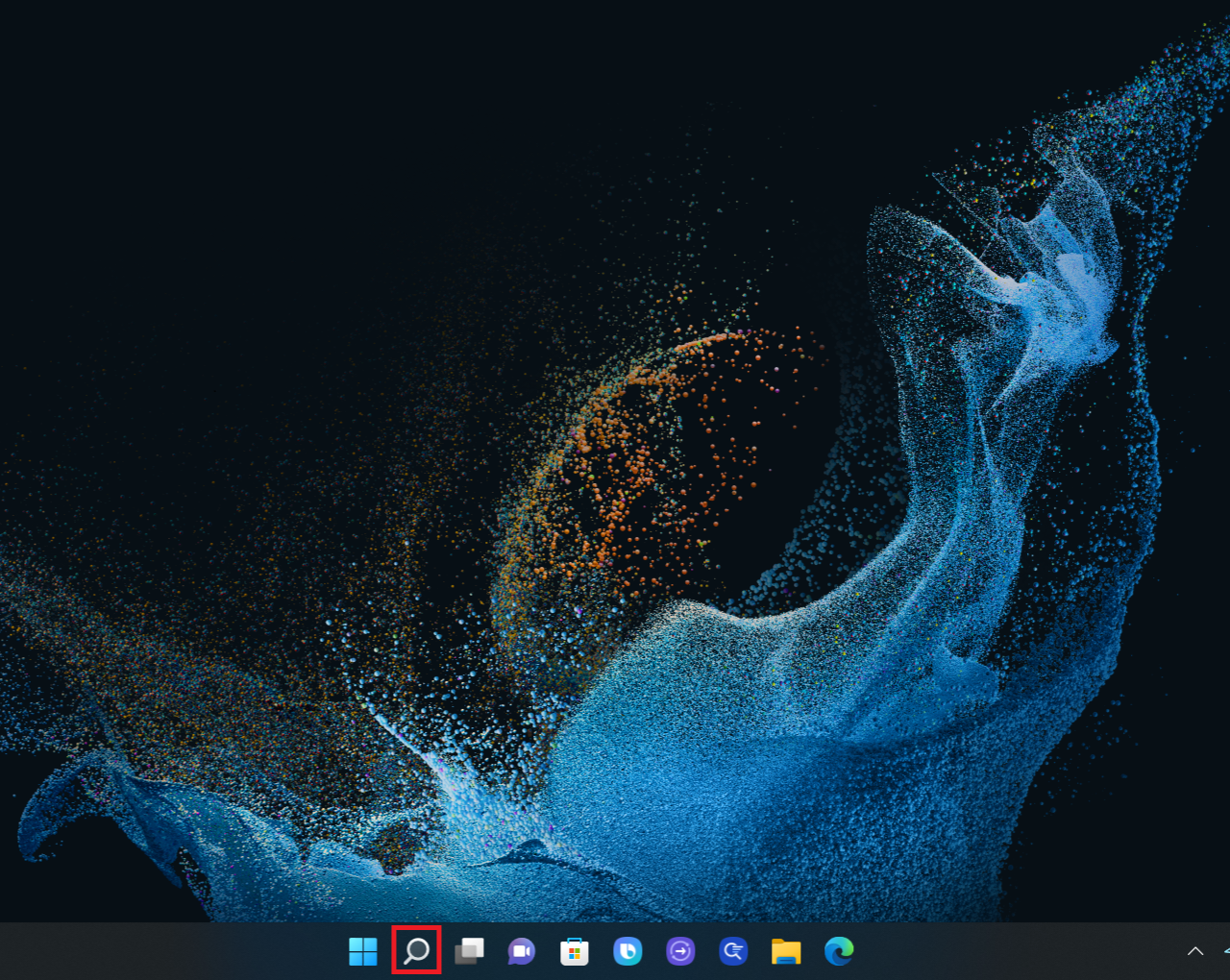Open Task View from taskbar
The height and width of the screenshot is (980, 1230).
coord(469,951)
